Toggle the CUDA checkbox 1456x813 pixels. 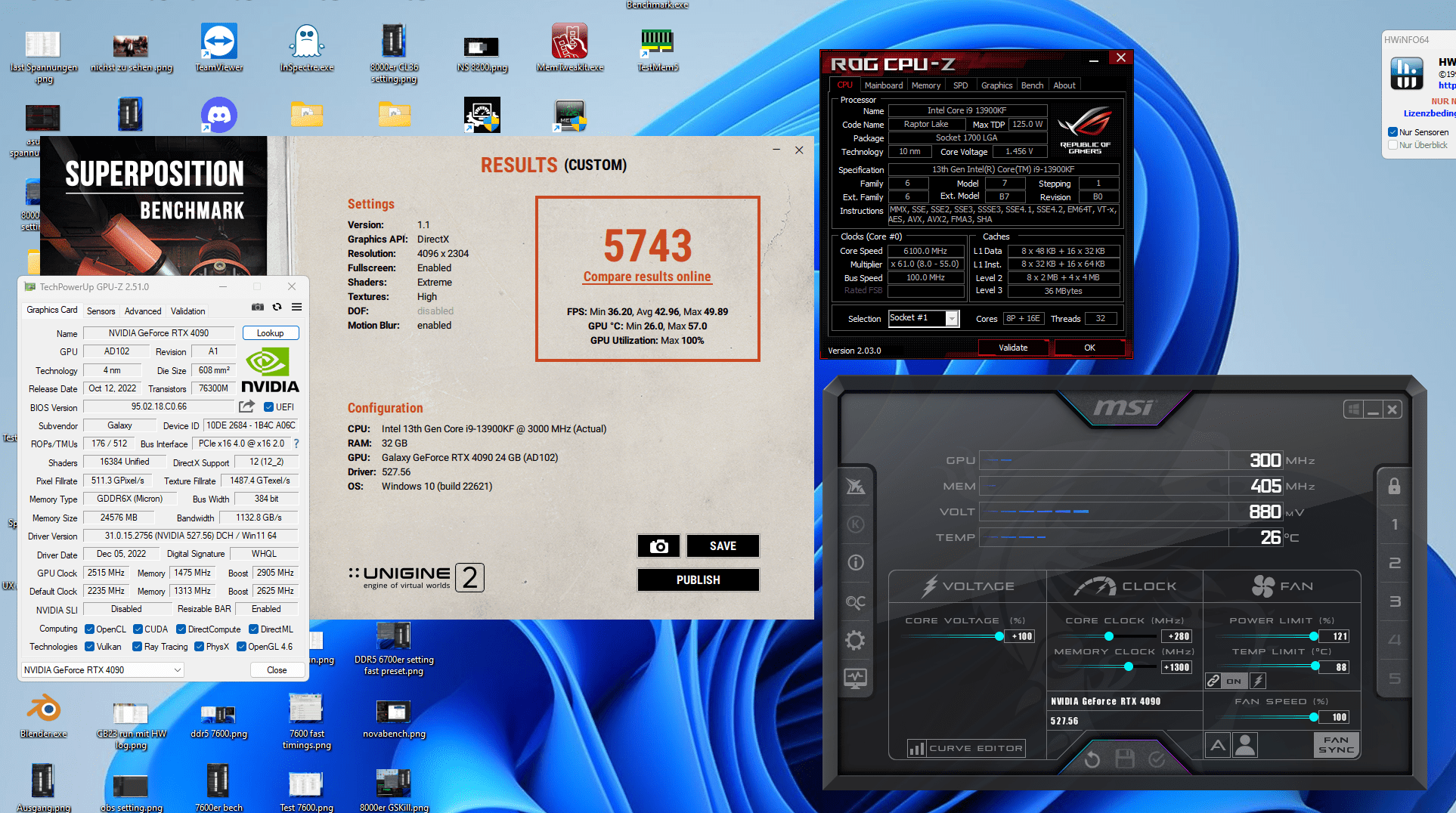138,629
